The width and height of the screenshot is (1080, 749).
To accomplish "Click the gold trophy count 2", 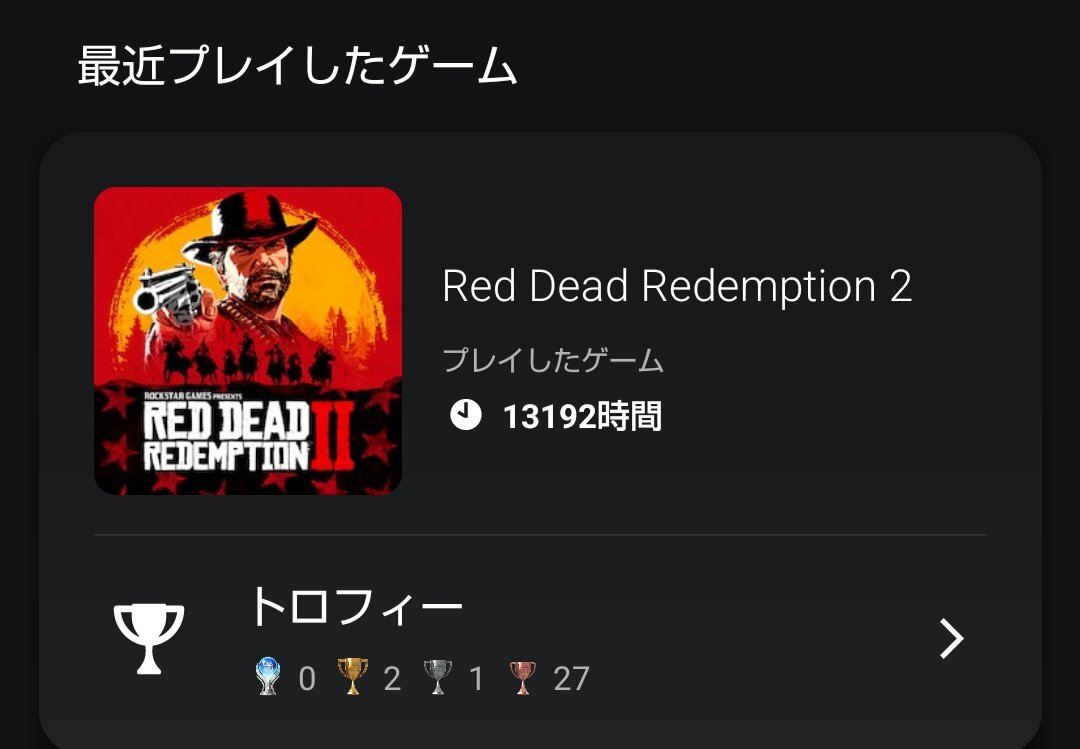I will click(x=393, y=679).
